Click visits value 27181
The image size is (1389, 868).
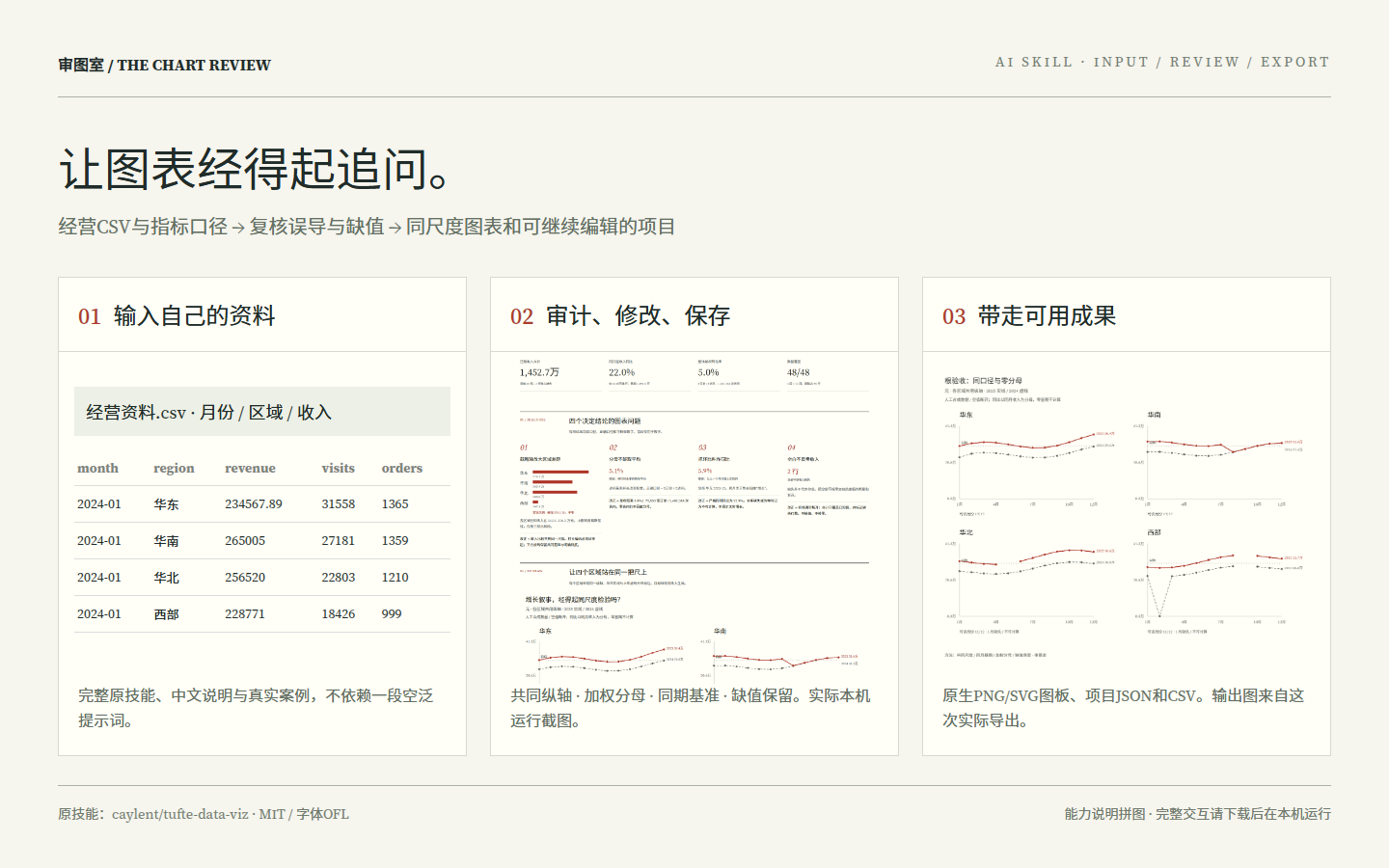339,541
